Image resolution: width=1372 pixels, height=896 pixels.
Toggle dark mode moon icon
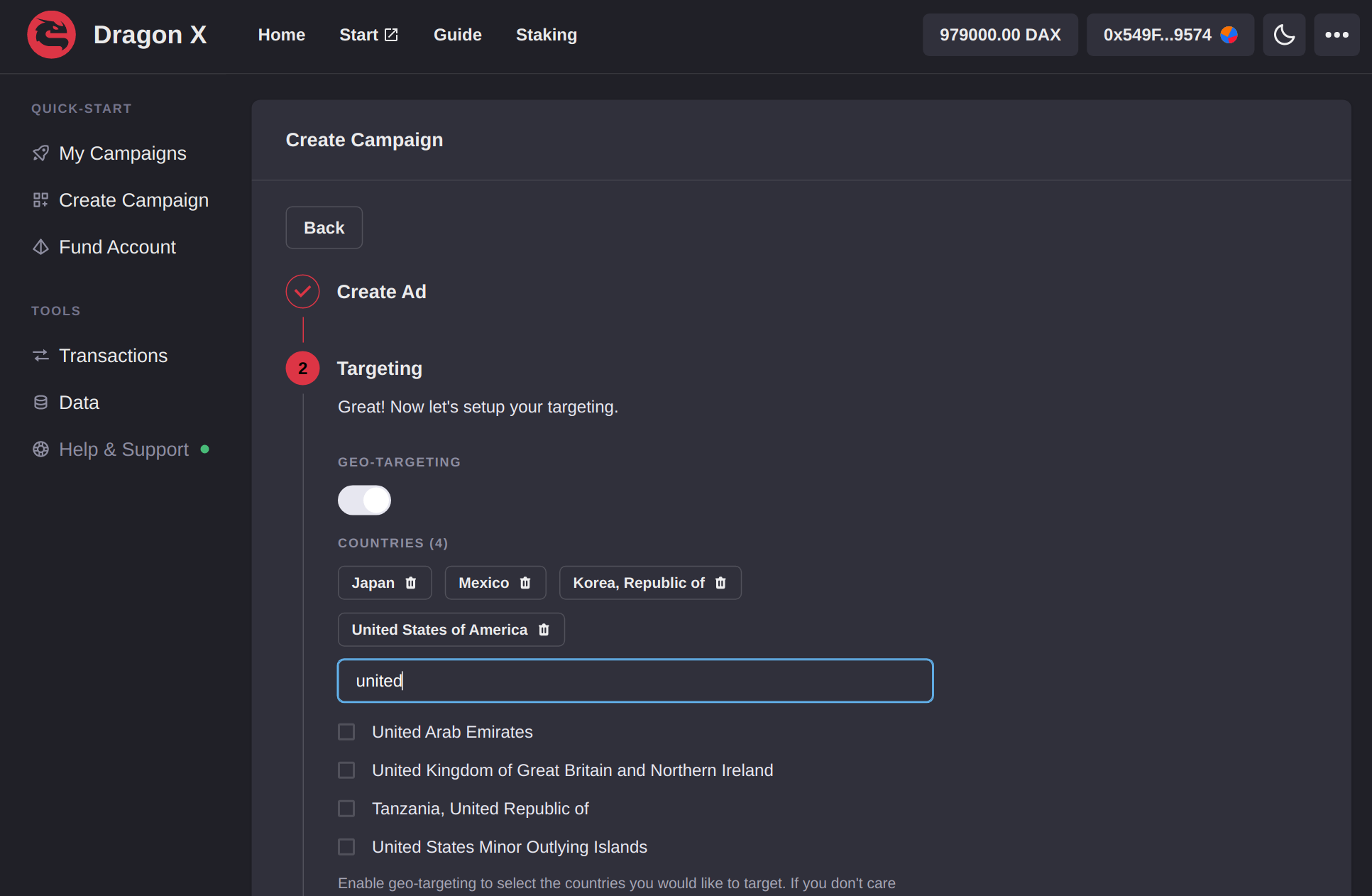coord(1283,35)
